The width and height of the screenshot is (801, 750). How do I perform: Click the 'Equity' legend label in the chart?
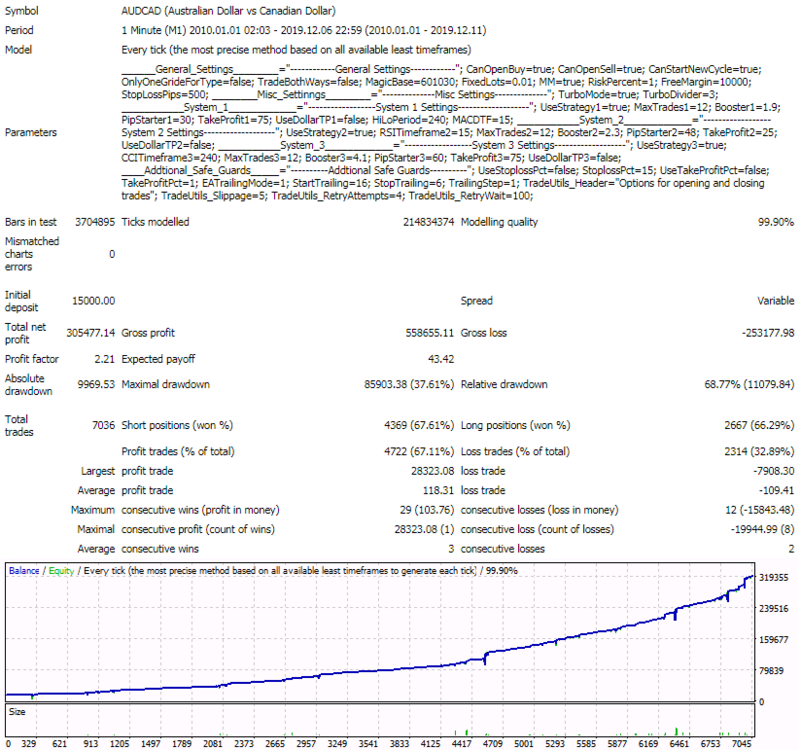pyautogui.click(x=61, y=571)
